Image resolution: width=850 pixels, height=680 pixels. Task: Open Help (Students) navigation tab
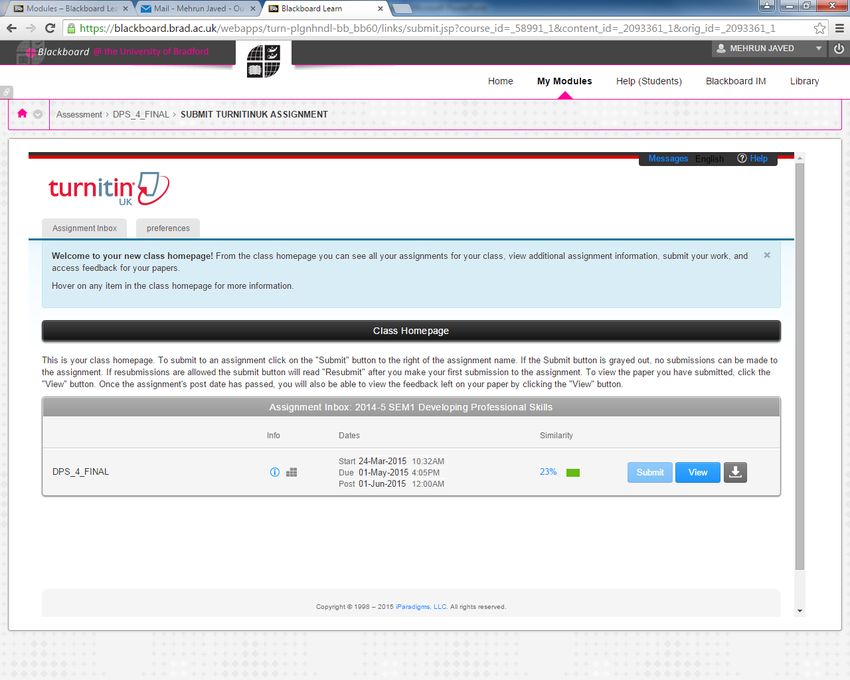[x=649, y=81]
